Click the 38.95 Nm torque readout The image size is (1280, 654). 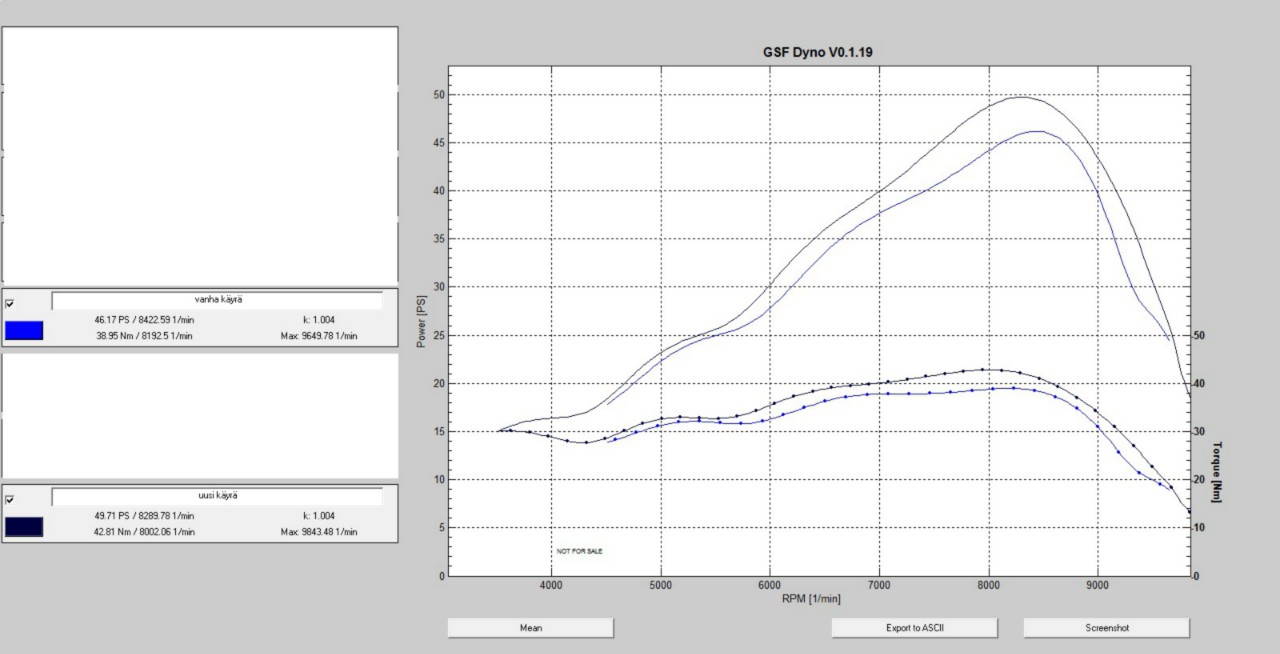[x=144, y=336]
